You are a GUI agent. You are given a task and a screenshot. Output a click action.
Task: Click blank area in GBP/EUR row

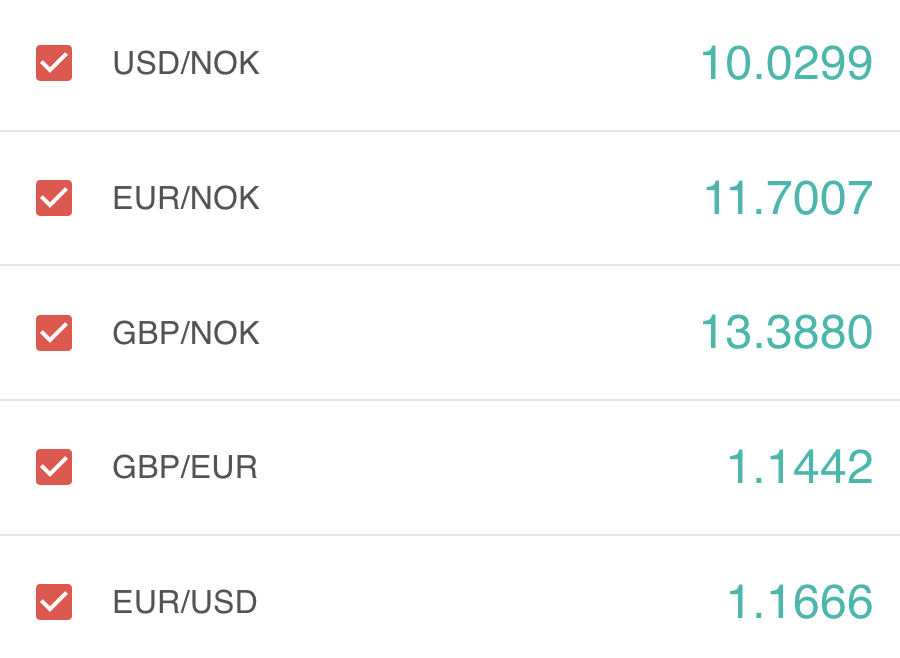[480, 467]
